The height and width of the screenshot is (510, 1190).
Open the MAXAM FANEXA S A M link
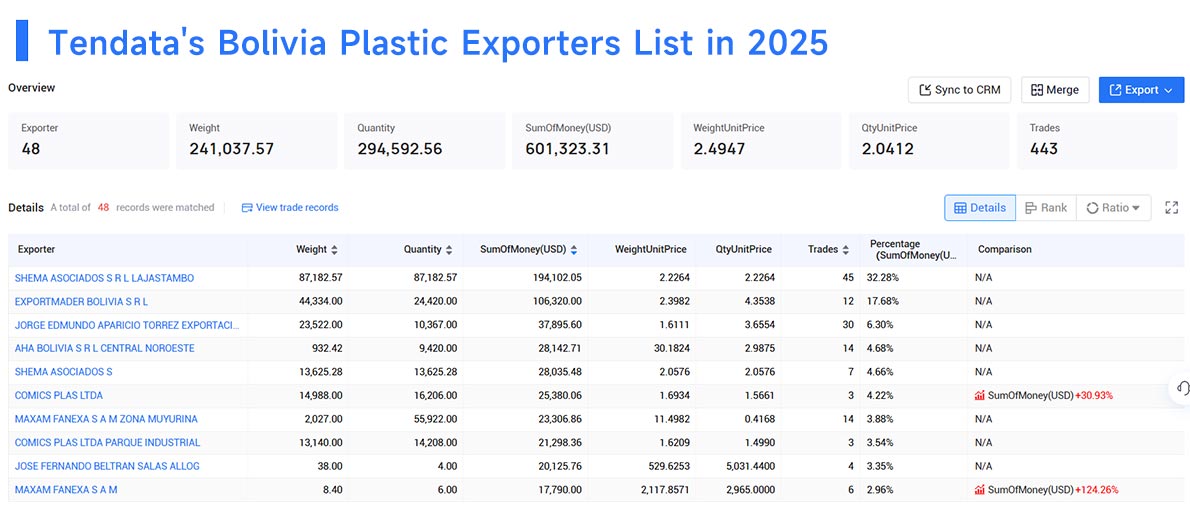click(x=66, y=490)
